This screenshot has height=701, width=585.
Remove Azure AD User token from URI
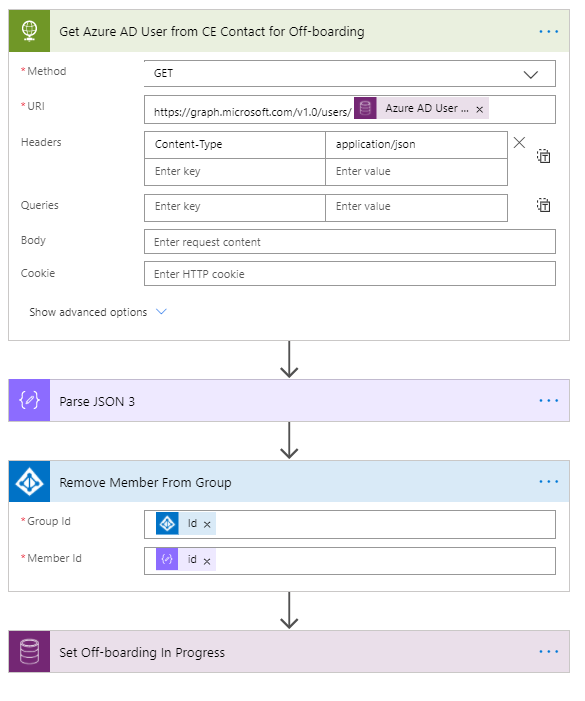pyautogui.click(x=480, y=110)
